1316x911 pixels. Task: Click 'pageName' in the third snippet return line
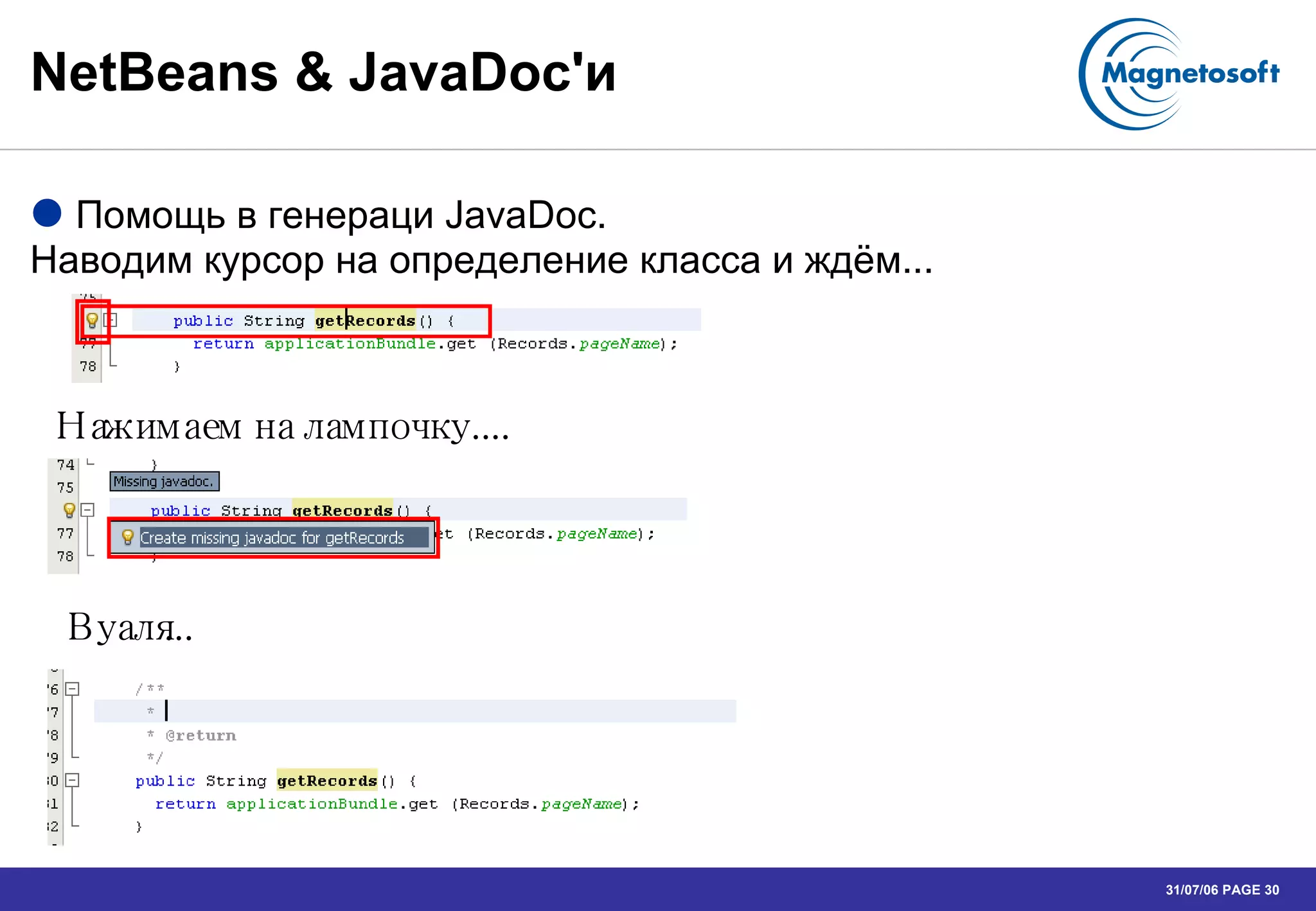click(x=580, y=804)
